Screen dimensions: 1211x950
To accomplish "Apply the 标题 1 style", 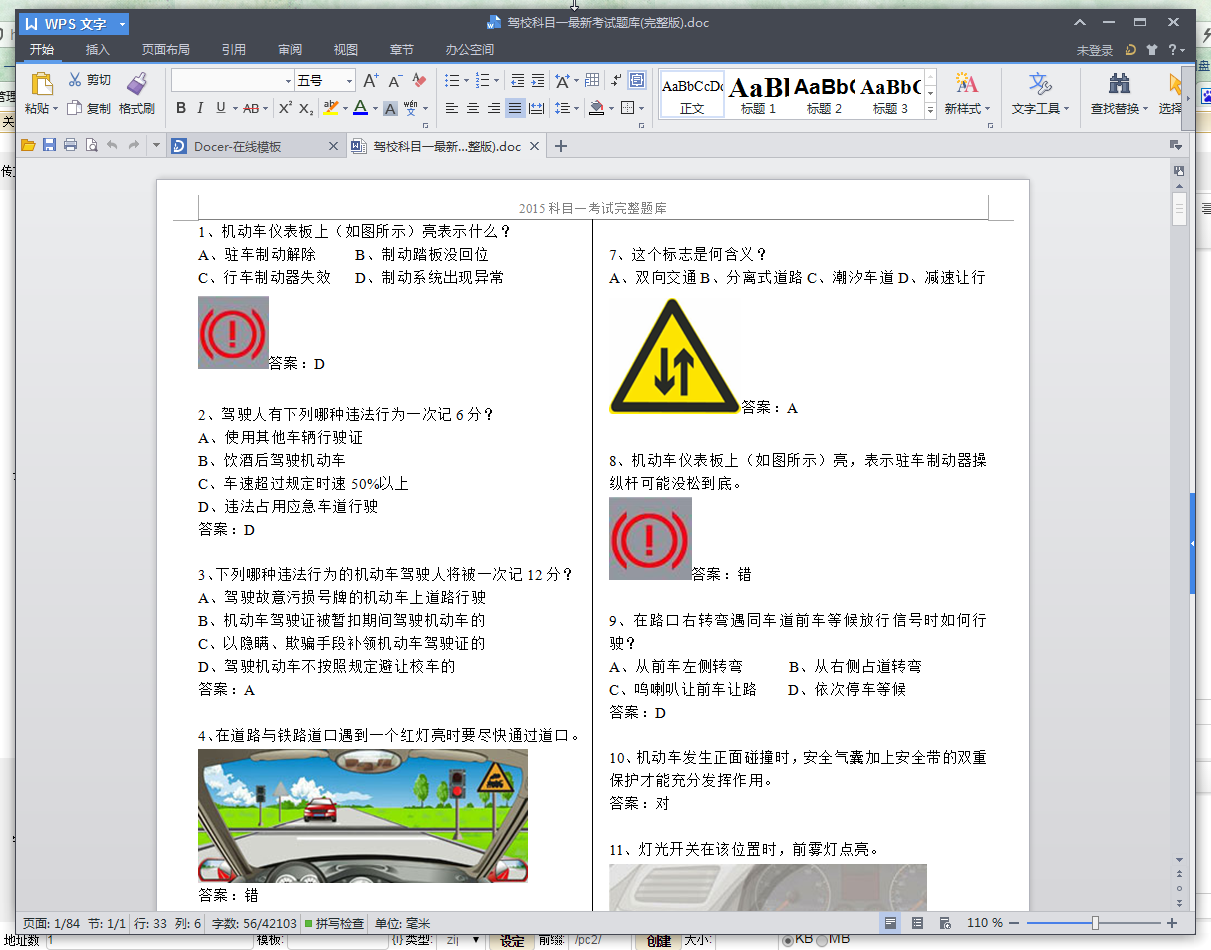I will coord(758,94).
